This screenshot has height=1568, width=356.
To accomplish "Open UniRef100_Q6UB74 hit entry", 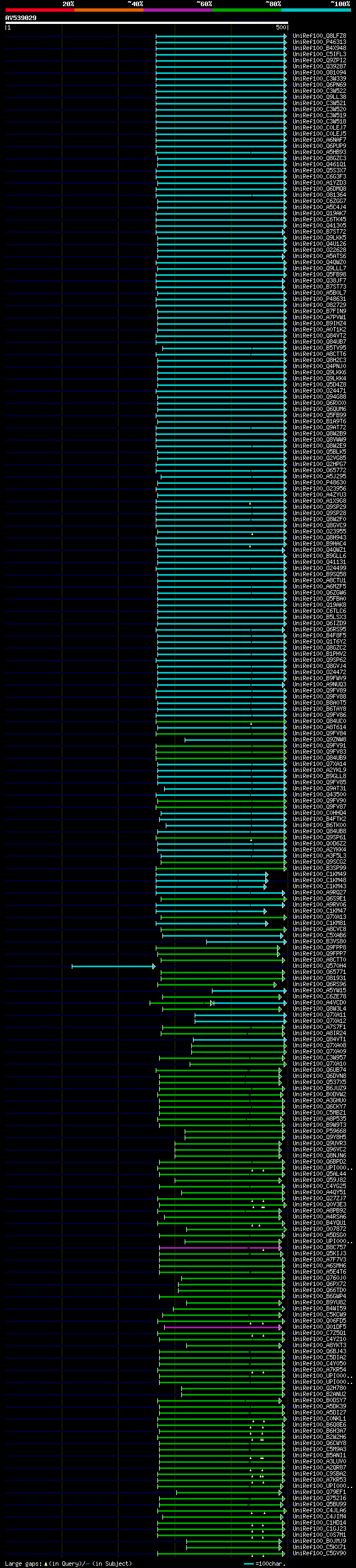I will click(319, 1070).
